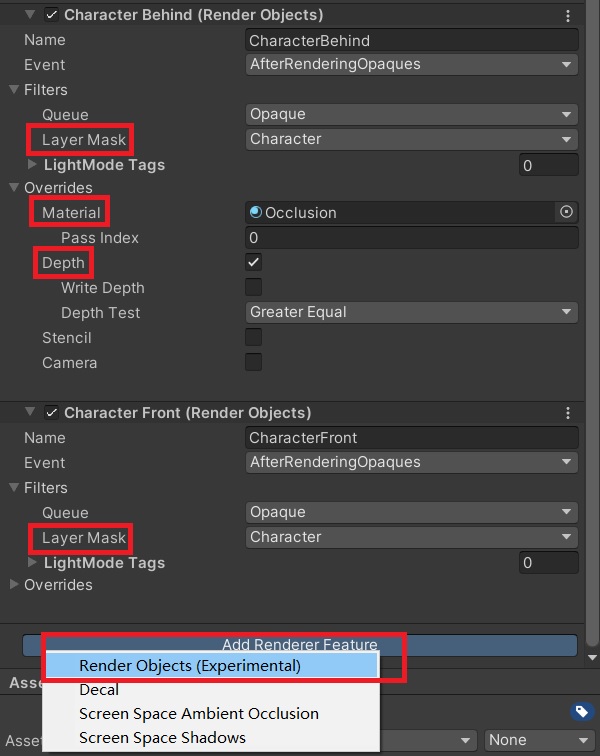Enable the Camera override checkbox
The height and width of the screenshot is (756, 600).
coord(253,362)
